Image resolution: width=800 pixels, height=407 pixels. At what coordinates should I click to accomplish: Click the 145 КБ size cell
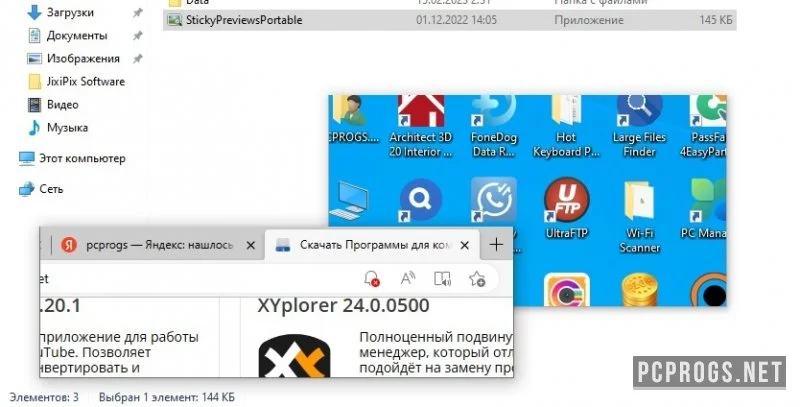[x=716, y=20]
